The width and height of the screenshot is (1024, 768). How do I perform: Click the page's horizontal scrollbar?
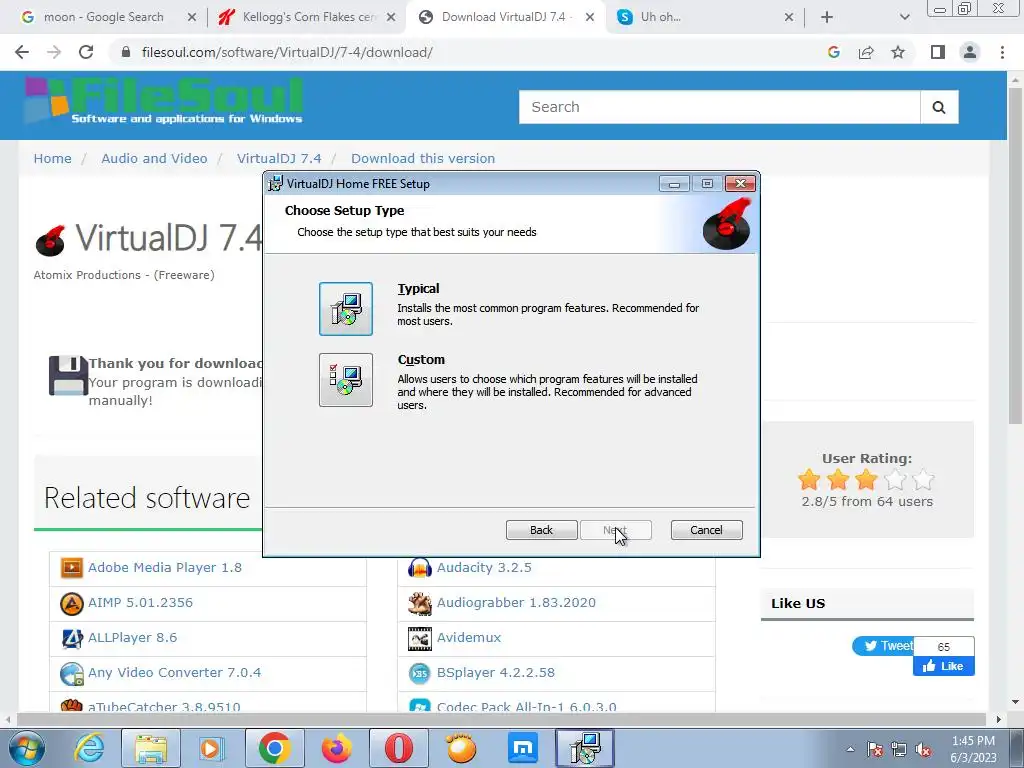503,719
